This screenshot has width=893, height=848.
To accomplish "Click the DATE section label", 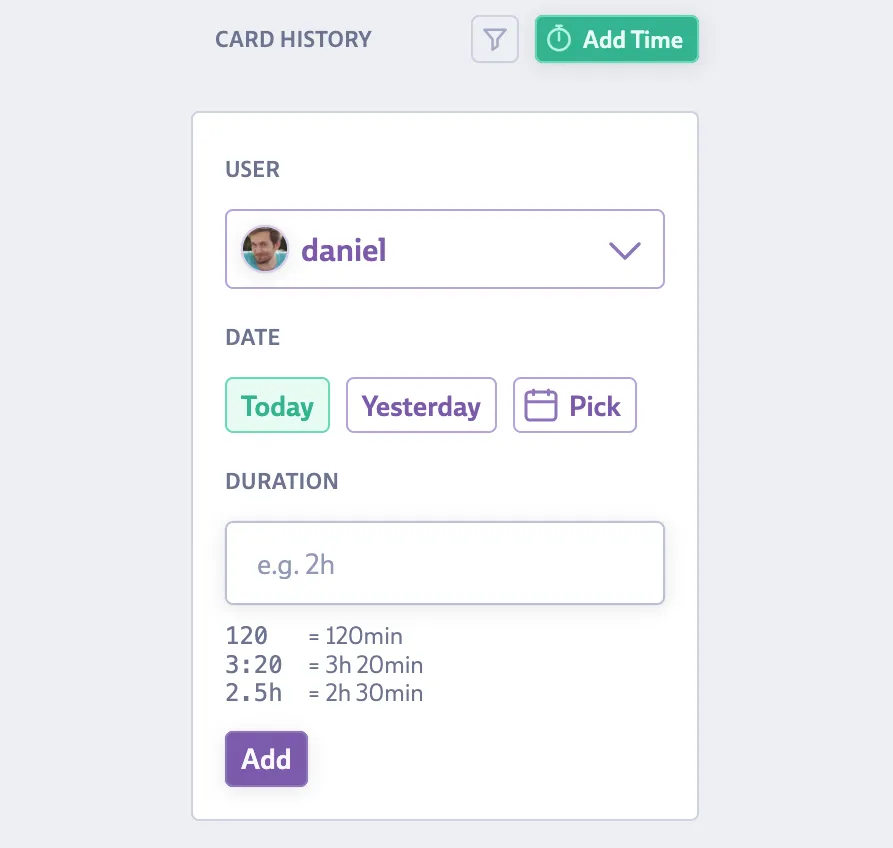I will tap(253, 337).
